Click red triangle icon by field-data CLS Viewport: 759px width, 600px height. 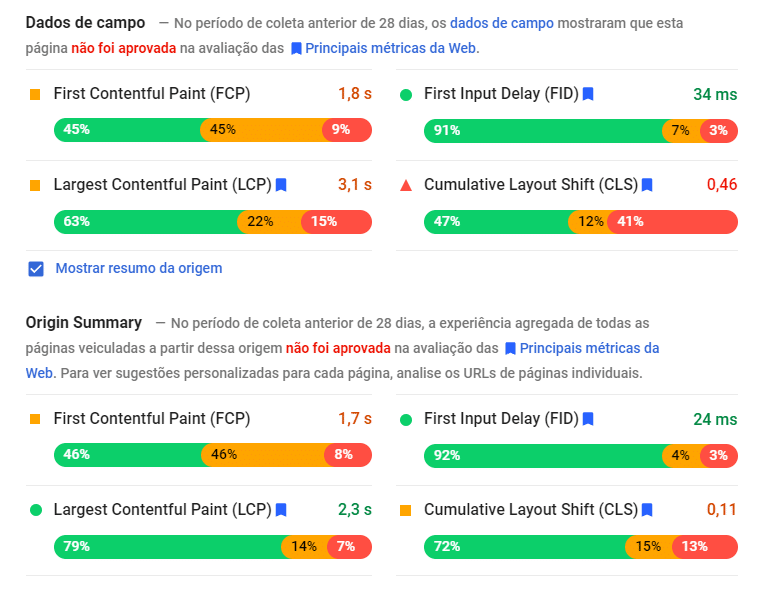(x=406, y=185)
